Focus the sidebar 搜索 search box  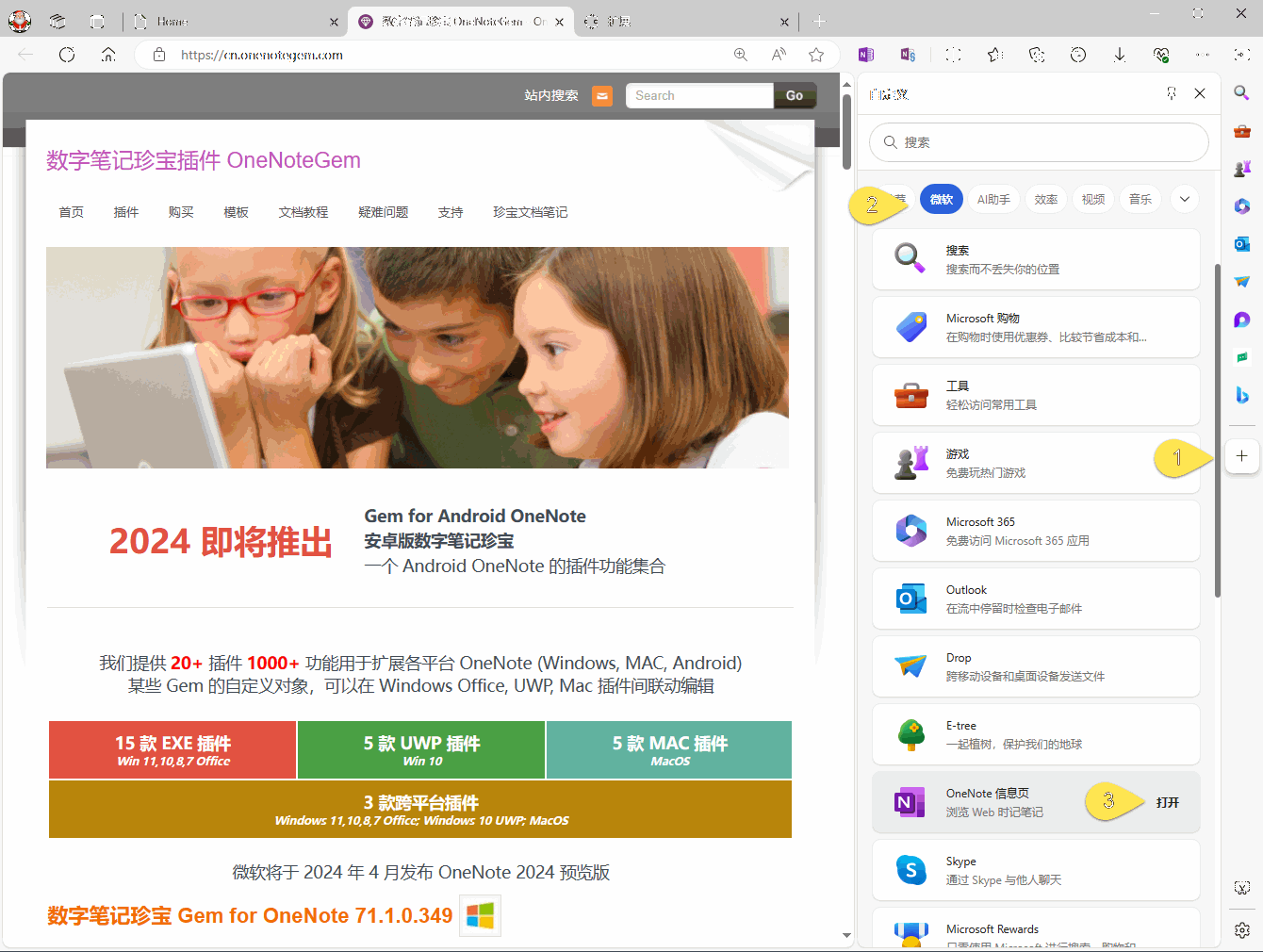1039,142
